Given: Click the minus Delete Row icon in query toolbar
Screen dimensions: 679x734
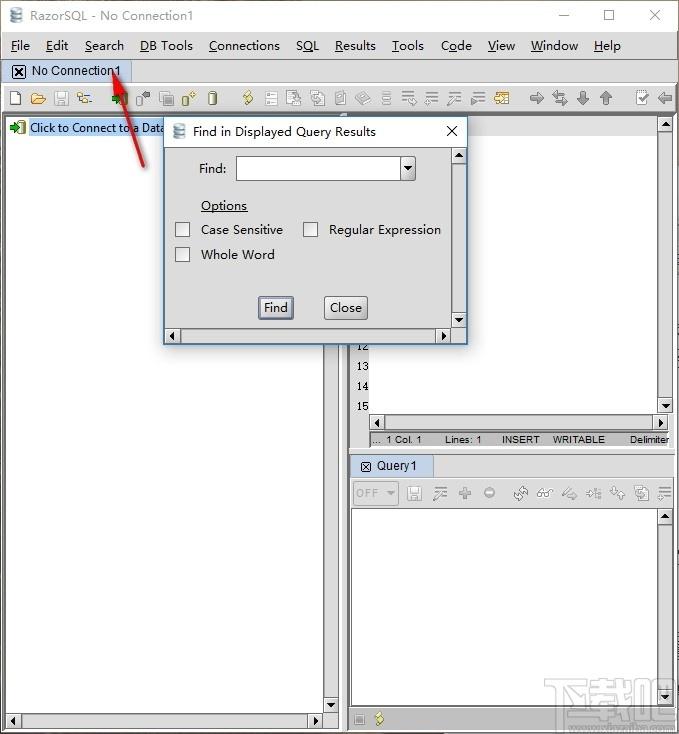Looking at the screenshot, I should click(489, 492).
